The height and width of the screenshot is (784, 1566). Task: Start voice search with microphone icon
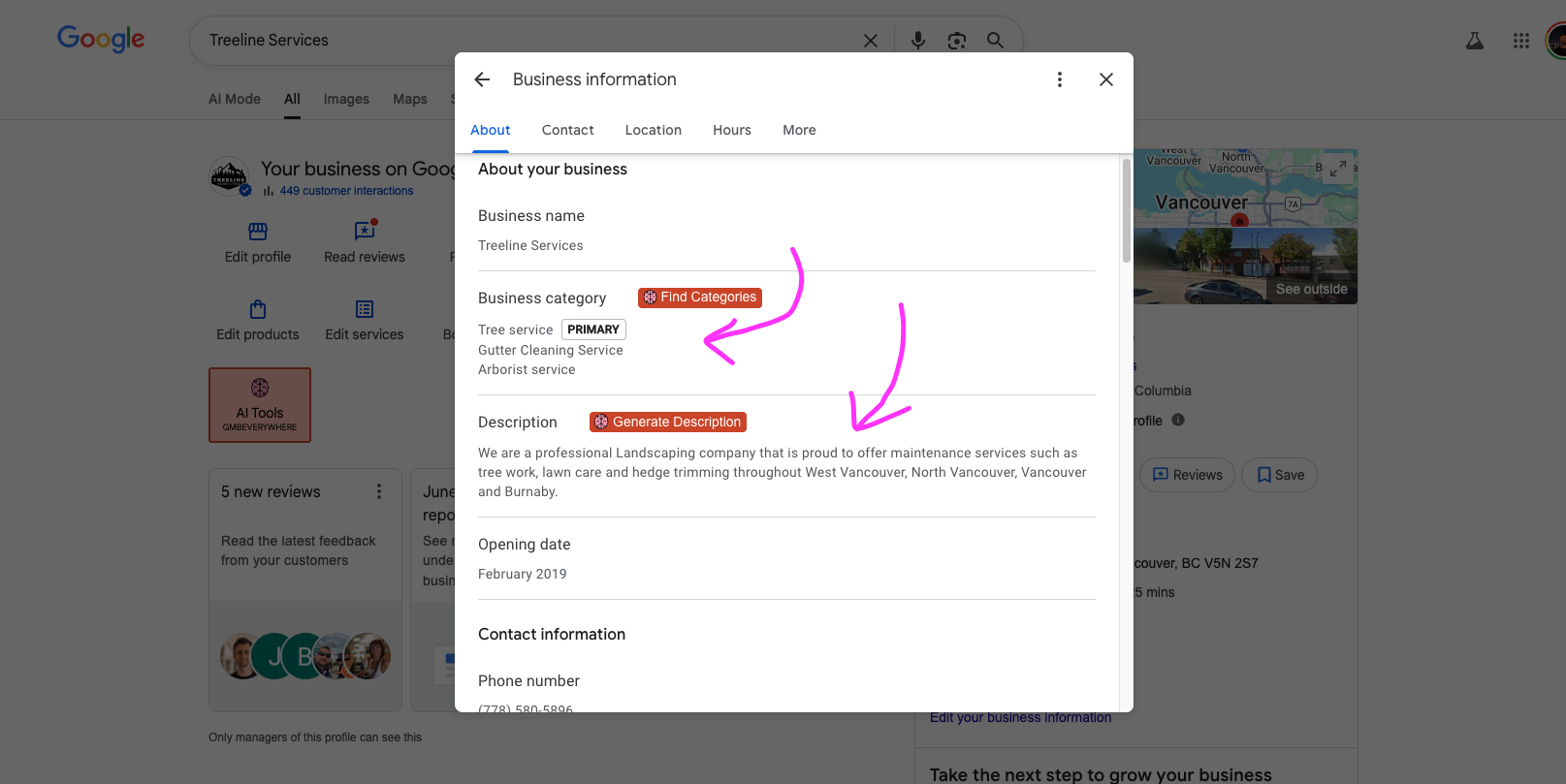click(x=918, y=41)
